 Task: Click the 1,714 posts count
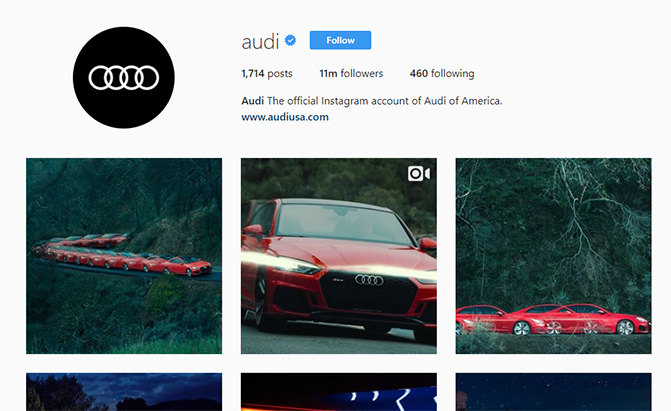[x=267, y=74]
